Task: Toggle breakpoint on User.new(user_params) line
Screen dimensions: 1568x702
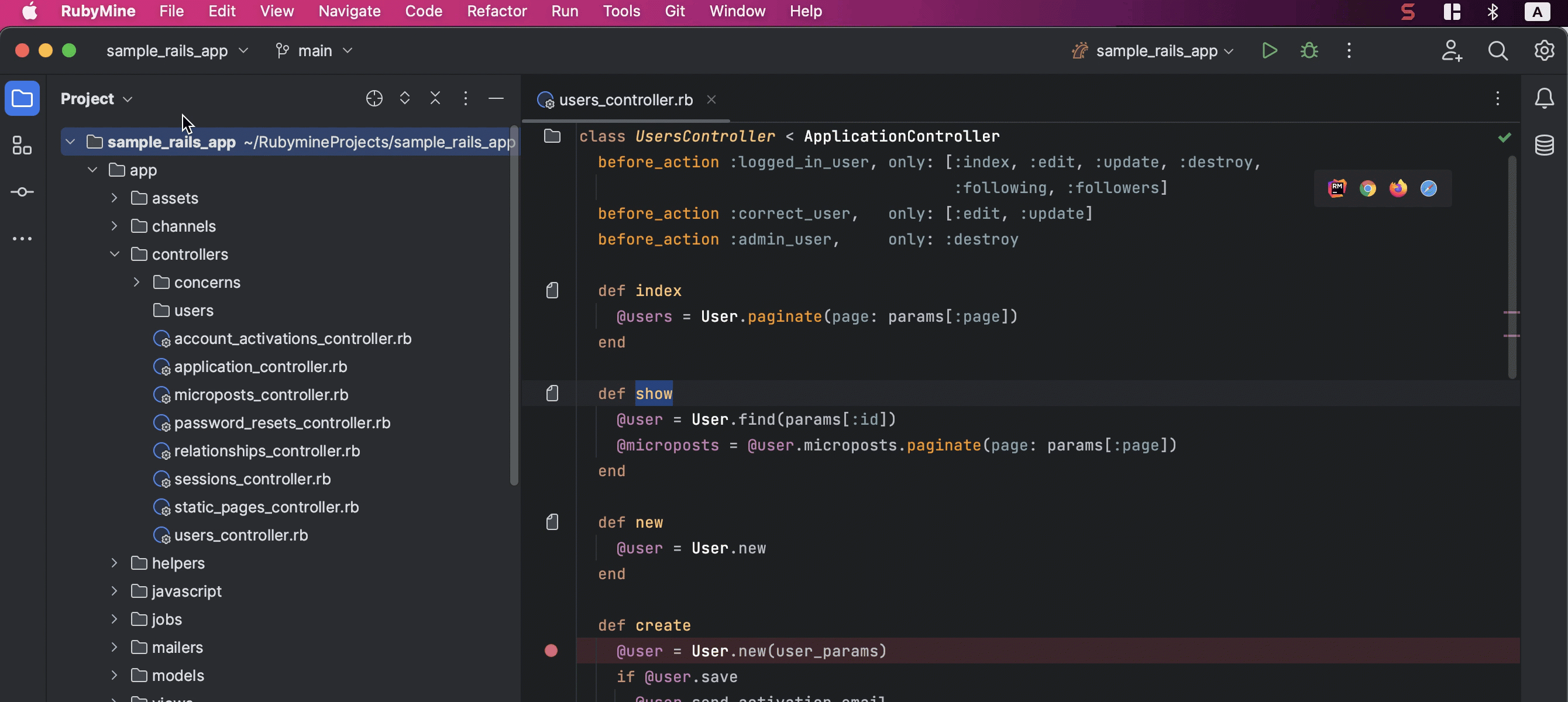Action: [x=551, y=651]
